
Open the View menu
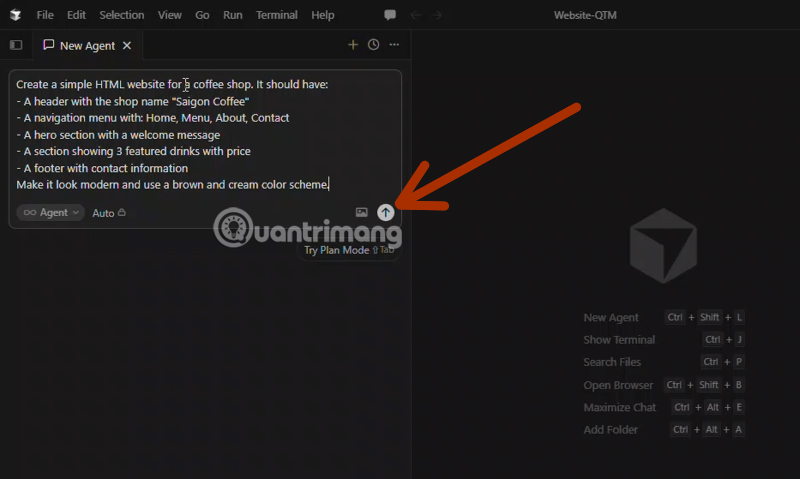pyautogui.click(x=169, y=15)
